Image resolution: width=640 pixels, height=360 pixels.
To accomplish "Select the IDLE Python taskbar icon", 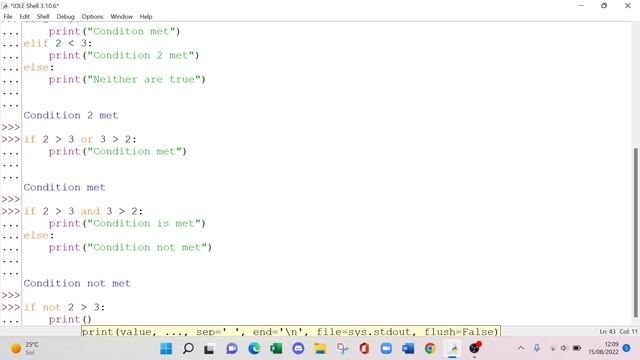I will (452, 349).
